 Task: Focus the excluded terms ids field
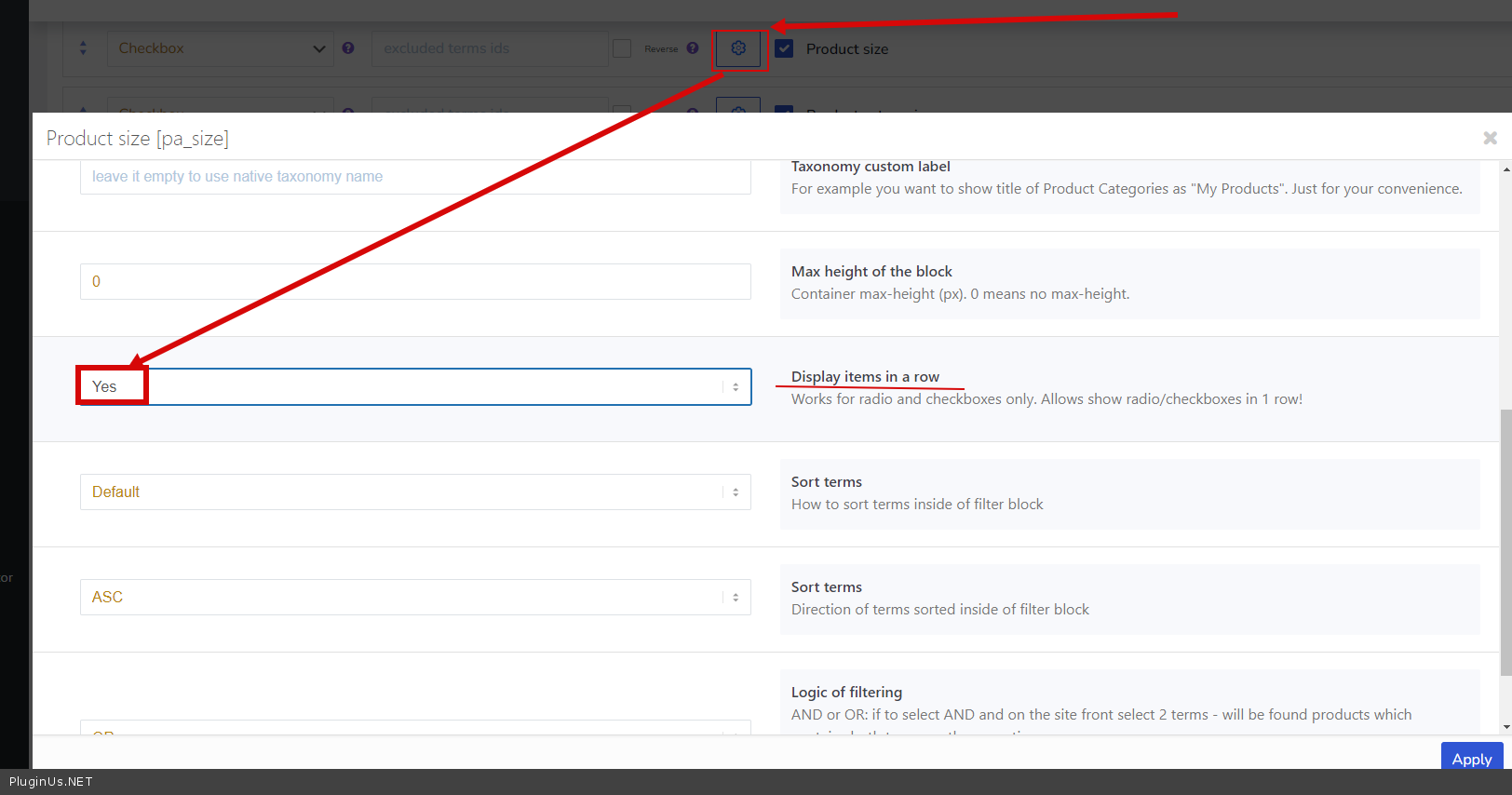point(490,48)
